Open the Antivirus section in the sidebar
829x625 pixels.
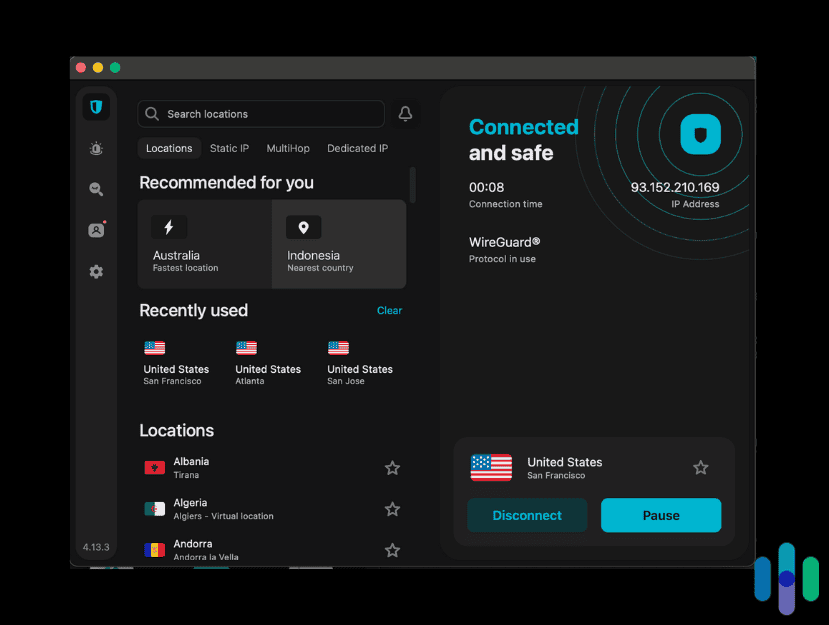pyautogui.click(x=95, y=148)
